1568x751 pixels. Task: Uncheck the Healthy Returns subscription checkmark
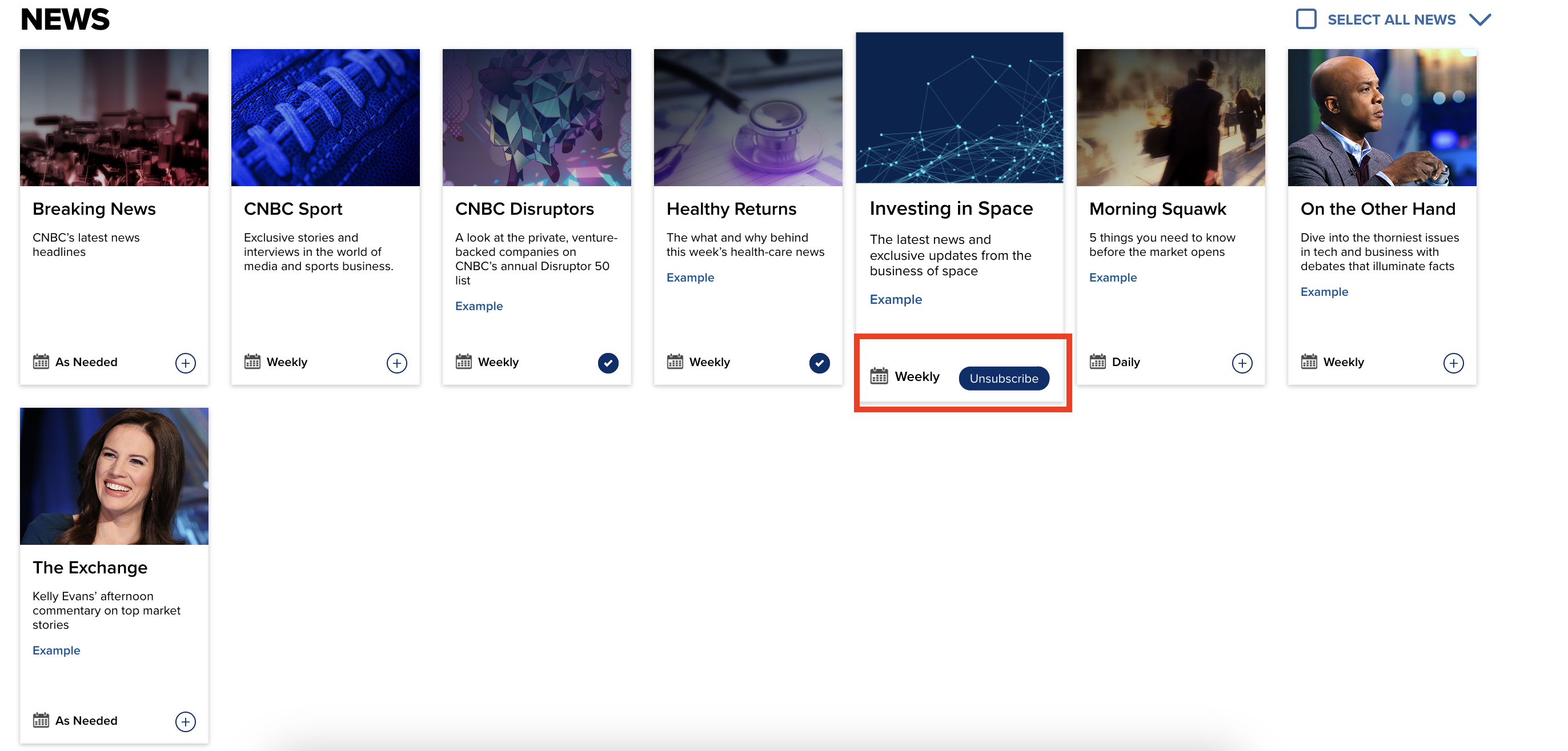(x=819, y=363)
